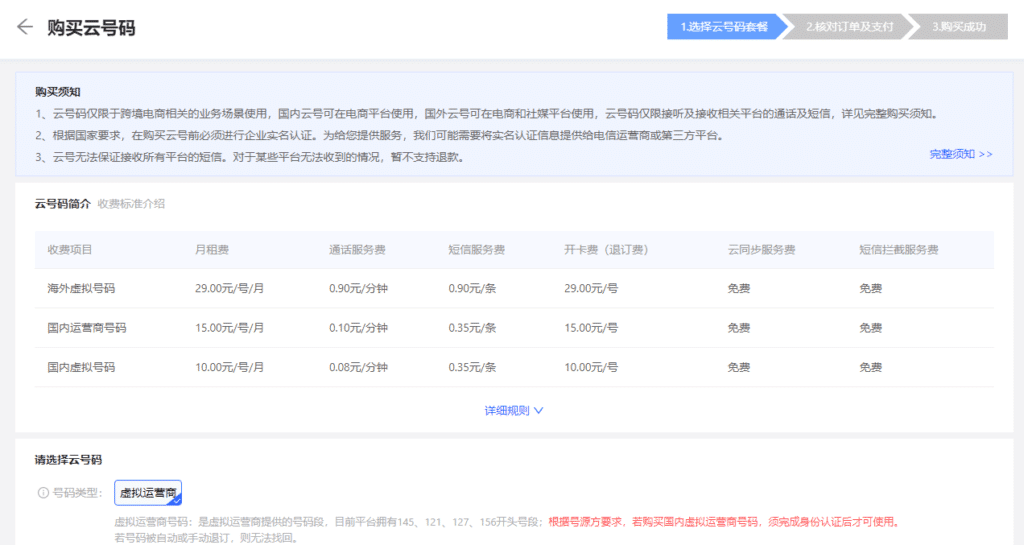Viewport: 1024px width, 545px height.
Task: Click the 29.00元/号/月 monthly fee cell
Action: (x=229, y=288)
